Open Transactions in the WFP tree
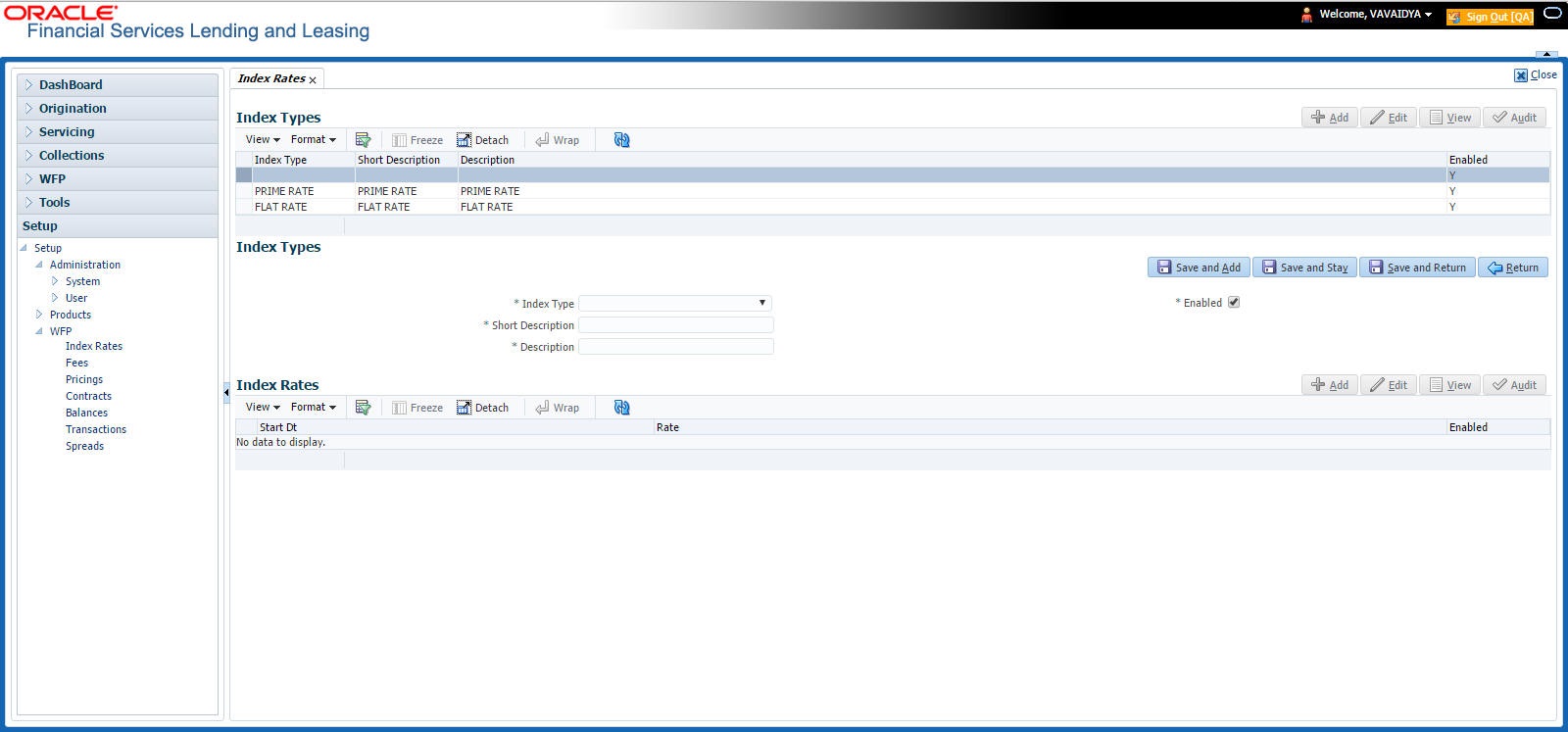The image size is (1568, 732). 96,429
